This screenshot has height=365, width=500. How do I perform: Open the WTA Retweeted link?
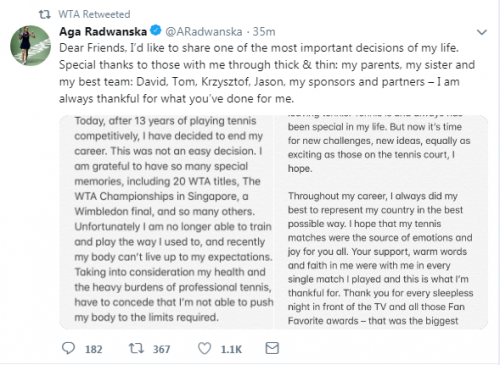94,14
